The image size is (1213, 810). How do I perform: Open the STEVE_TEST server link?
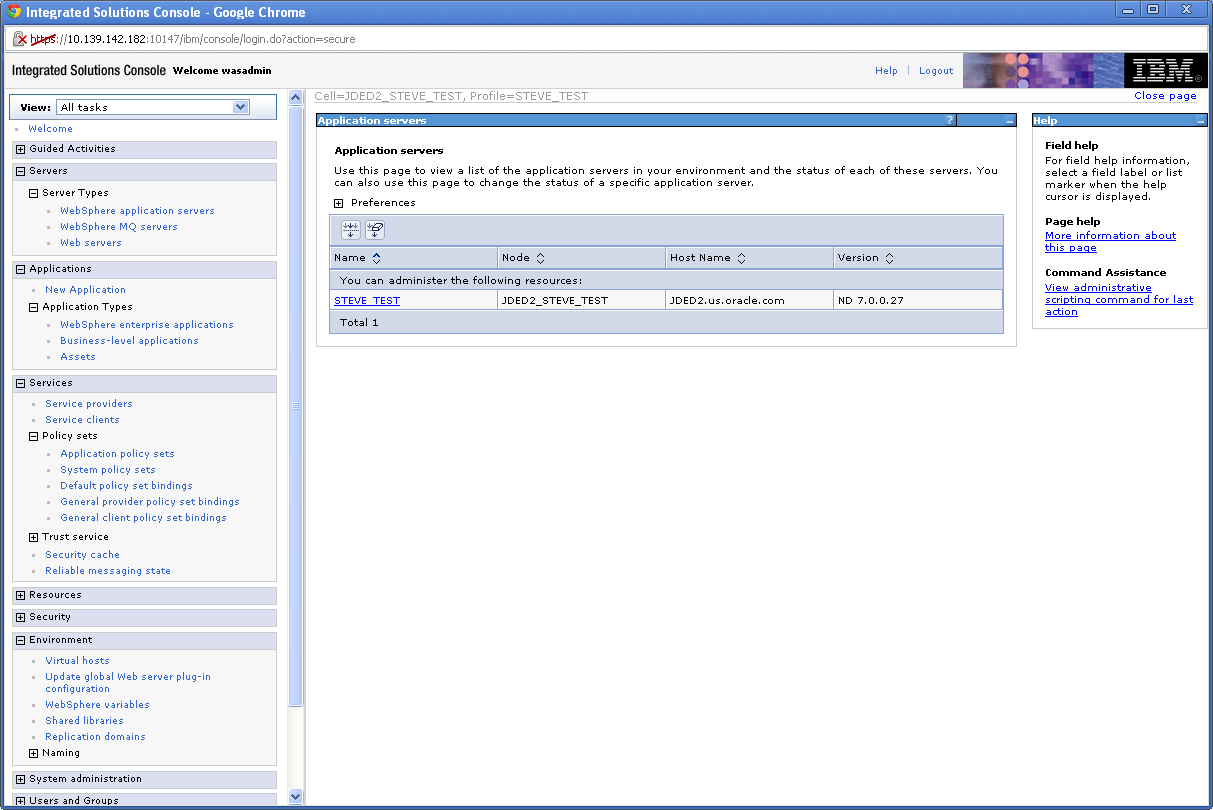[367, 300]
